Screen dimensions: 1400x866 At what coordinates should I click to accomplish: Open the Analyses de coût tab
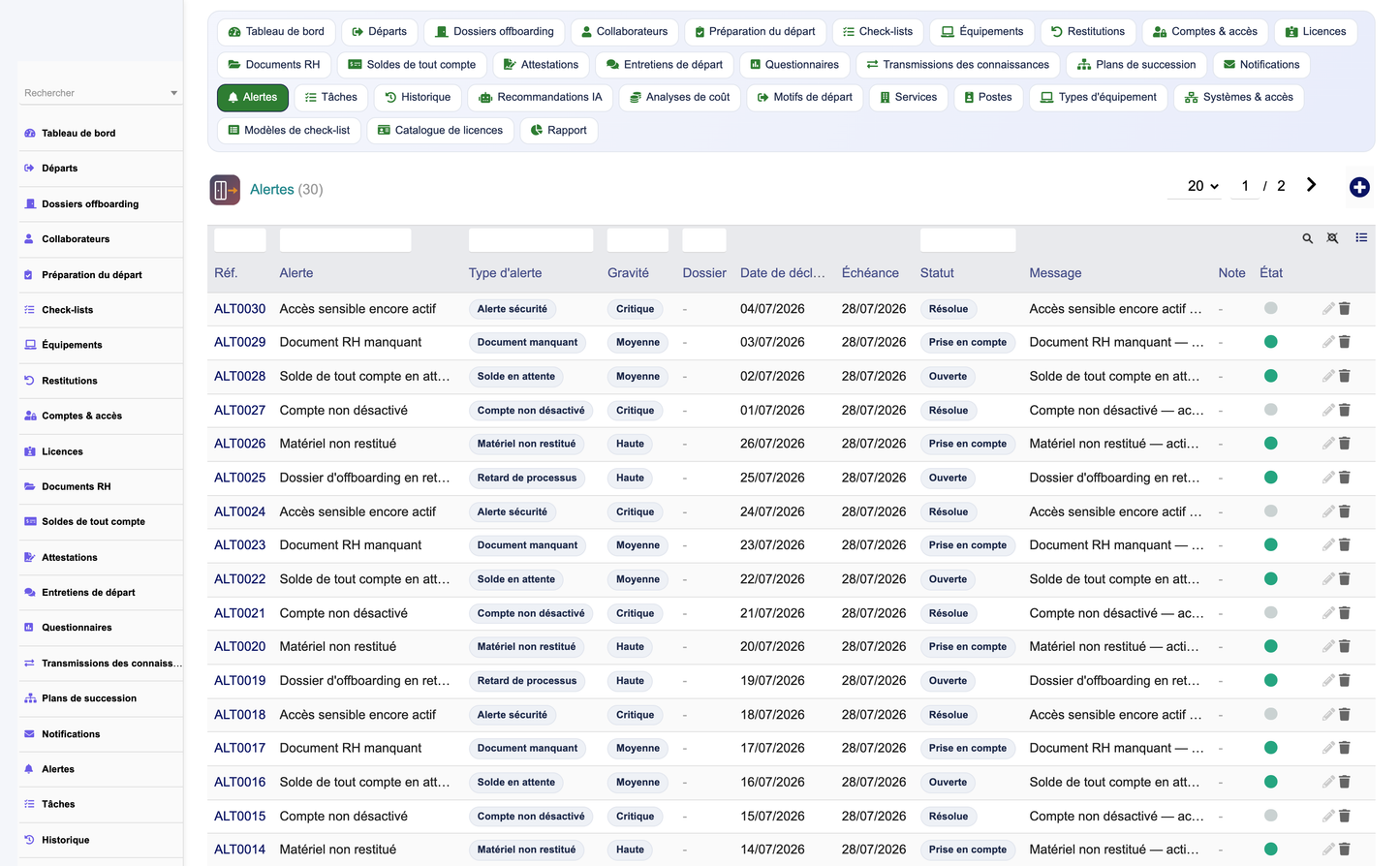pos(679,97)
